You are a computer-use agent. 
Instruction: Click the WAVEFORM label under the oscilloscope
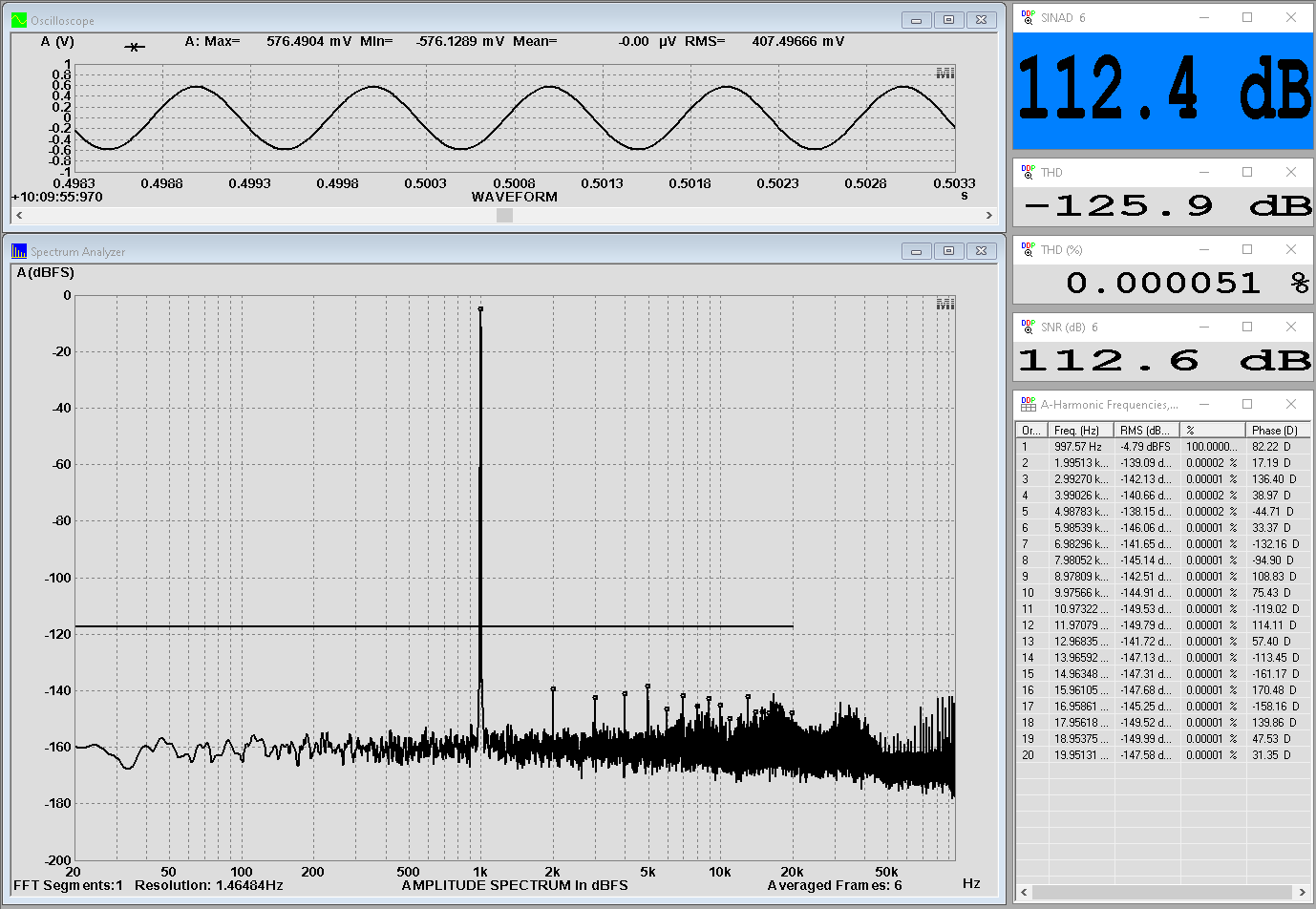514,197
